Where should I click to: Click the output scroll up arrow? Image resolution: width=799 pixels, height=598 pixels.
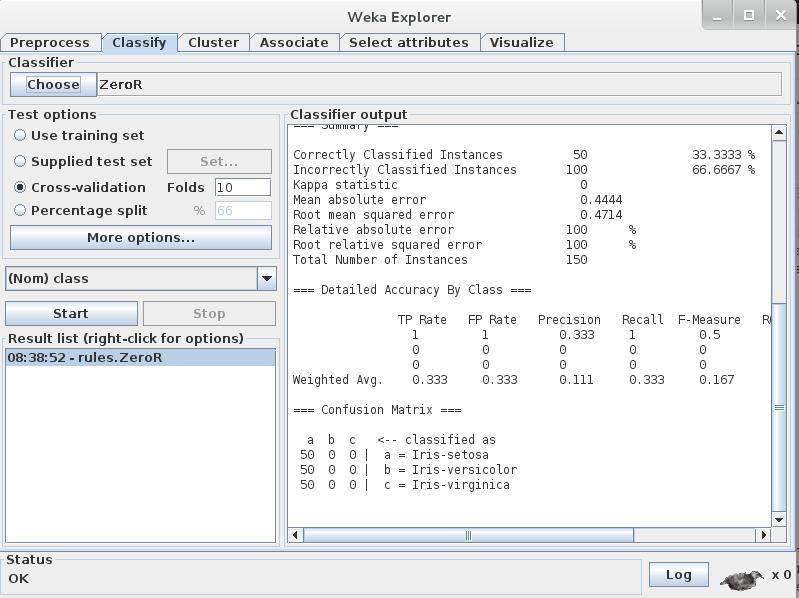coord(779,133)
